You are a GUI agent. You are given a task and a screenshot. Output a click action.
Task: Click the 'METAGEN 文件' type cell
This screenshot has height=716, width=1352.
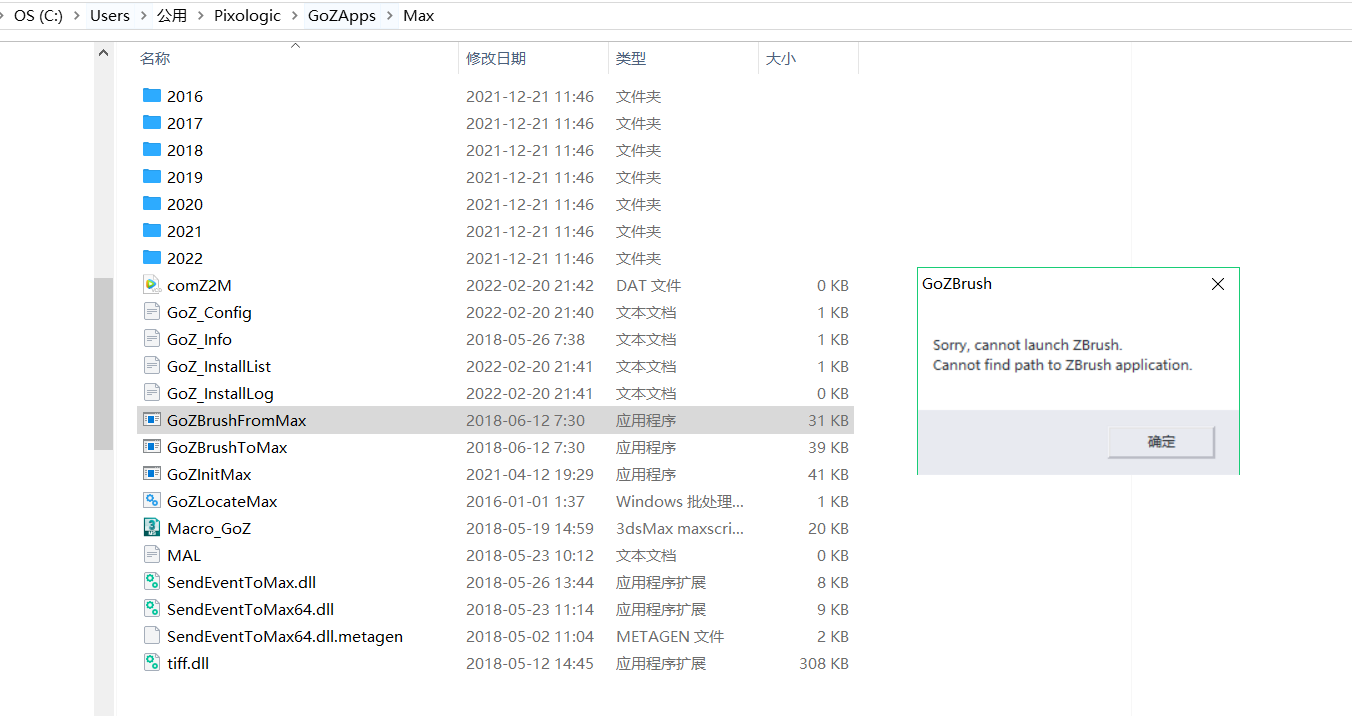(x=670, y=636)
